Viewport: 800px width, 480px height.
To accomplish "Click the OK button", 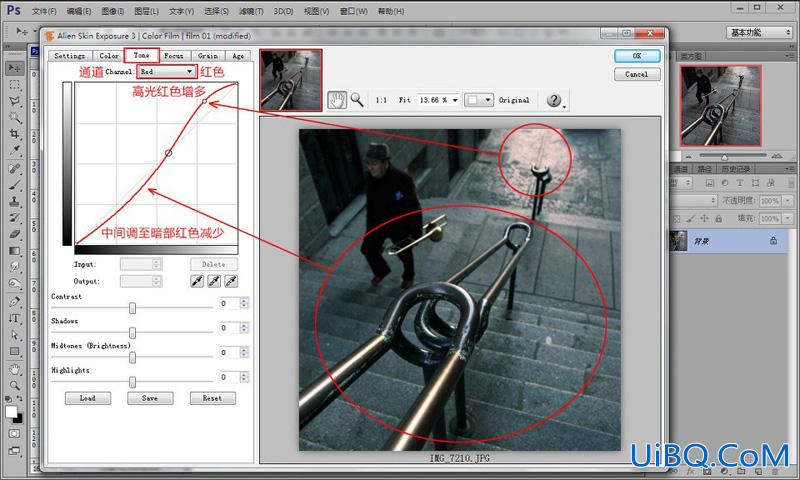I will click(637, 56).
